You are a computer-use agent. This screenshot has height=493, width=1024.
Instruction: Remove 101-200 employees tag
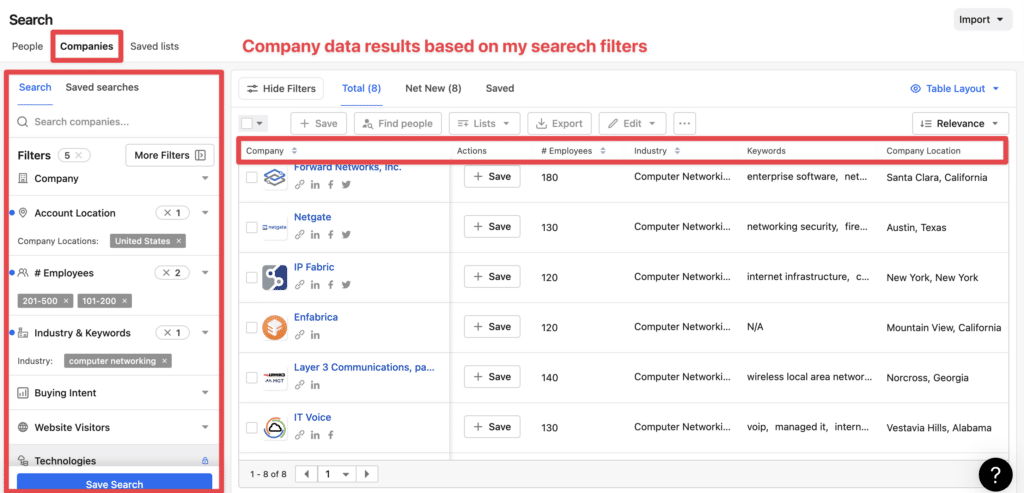click(x=125, y=301)
